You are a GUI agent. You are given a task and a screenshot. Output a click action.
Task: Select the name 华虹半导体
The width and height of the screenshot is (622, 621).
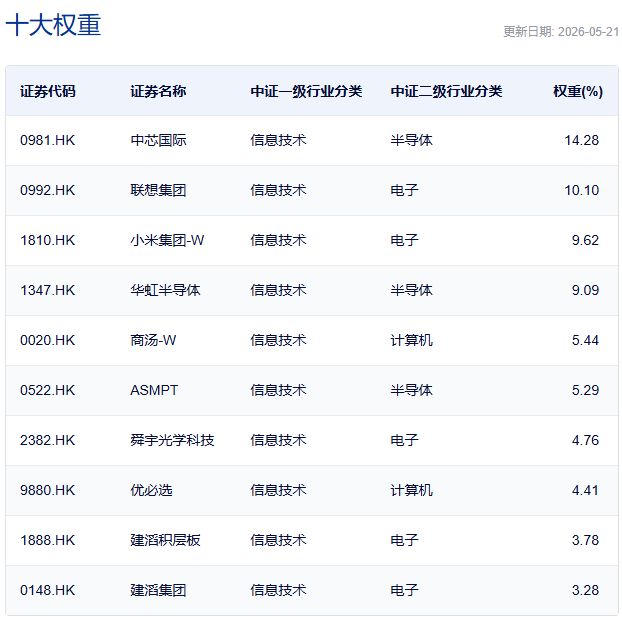pos(165,290)
